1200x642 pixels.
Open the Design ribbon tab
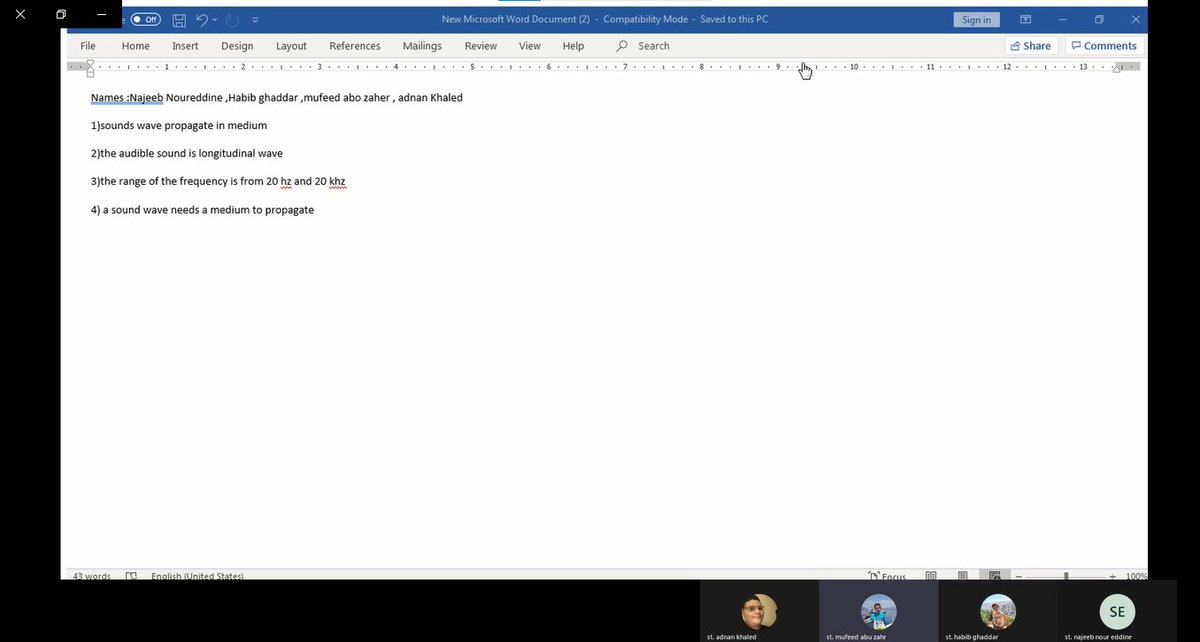(x=237, y=46)
